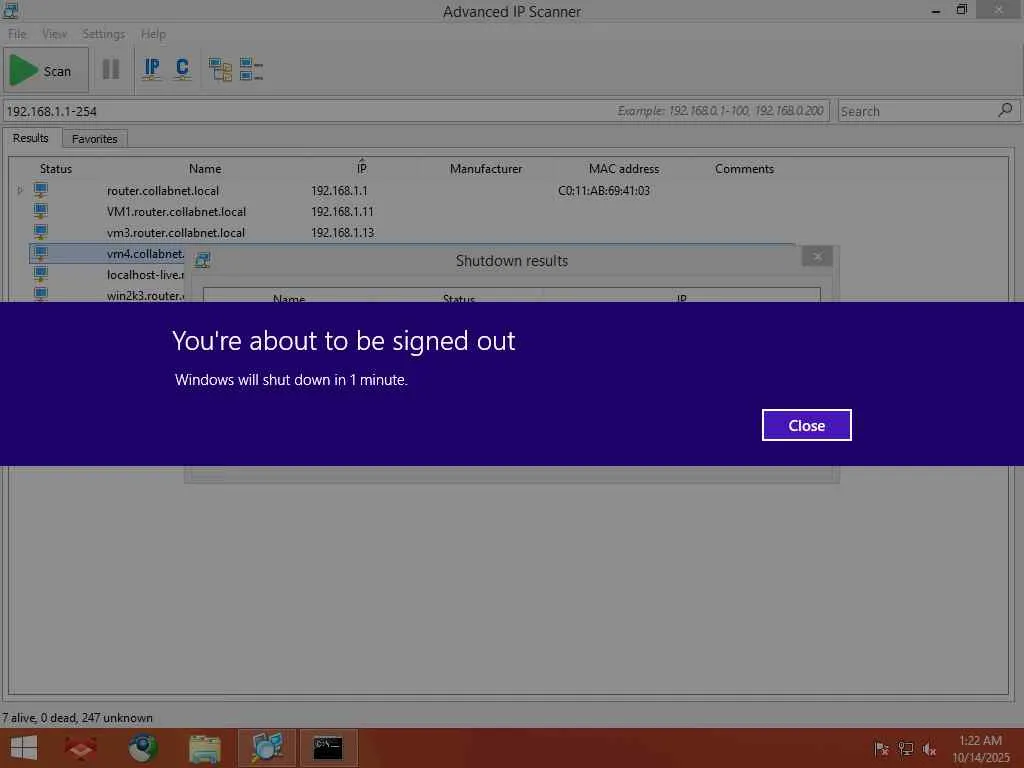Viewport: 1024px width, 768px height.
Task: Sort by the Name column header
Action: [205, 168]
